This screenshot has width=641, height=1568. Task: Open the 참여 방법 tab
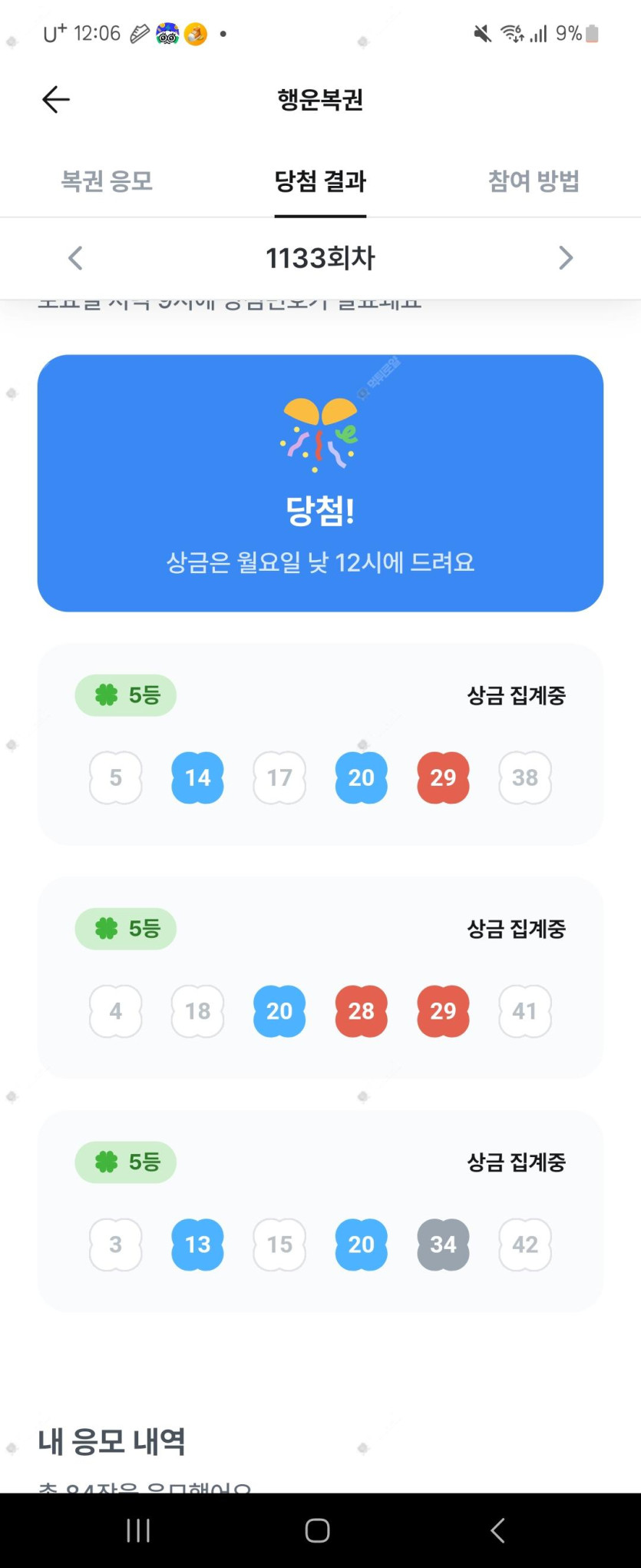534,181
